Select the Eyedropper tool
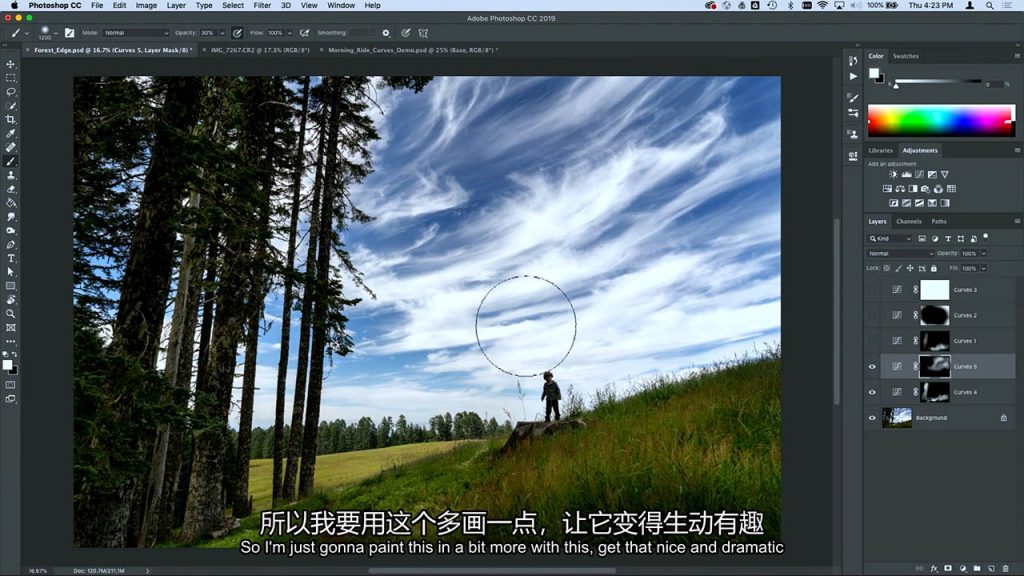Viewport: 1024px width, 576px height. pyautogui.click(x=10, y=133)
